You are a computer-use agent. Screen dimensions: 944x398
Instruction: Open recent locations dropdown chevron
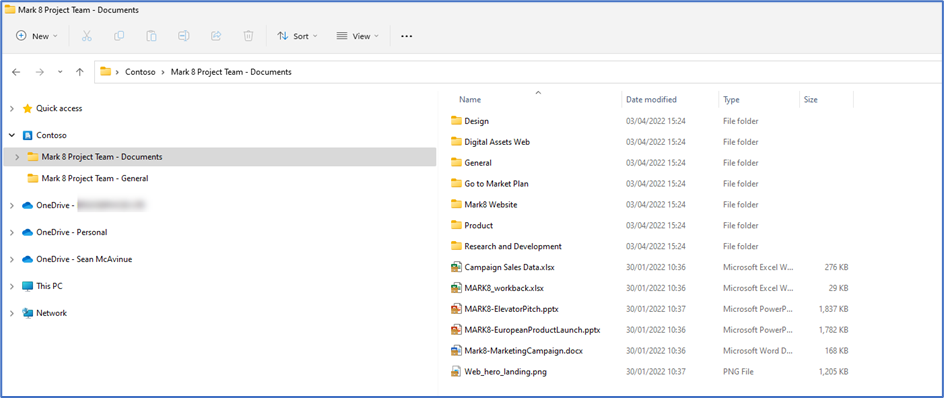tap(60, 72)
